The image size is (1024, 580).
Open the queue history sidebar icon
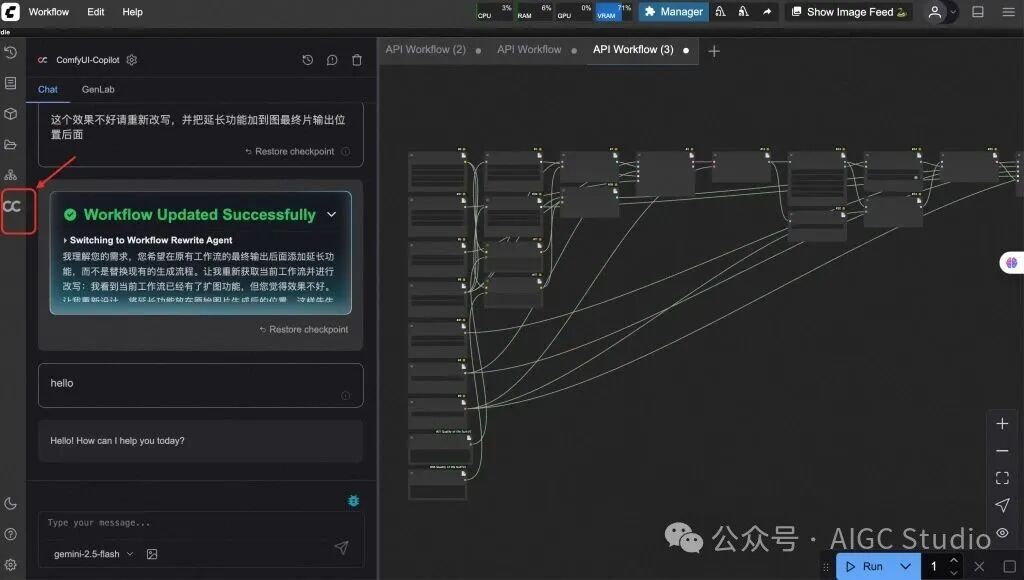[x=10, y=52]
